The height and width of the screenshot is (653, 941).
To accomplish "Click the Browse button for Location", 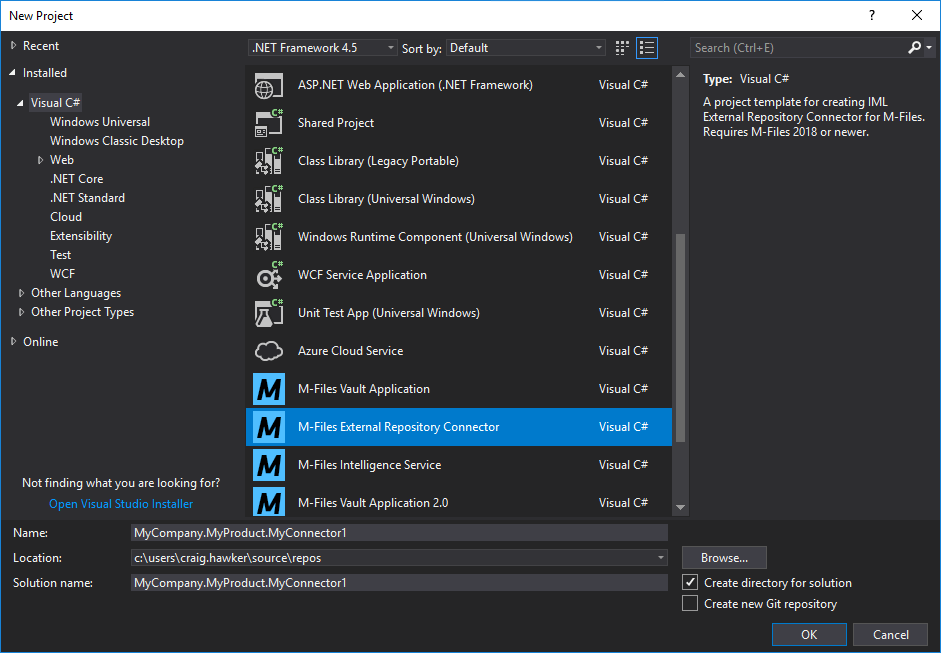I will pos(723,557).
